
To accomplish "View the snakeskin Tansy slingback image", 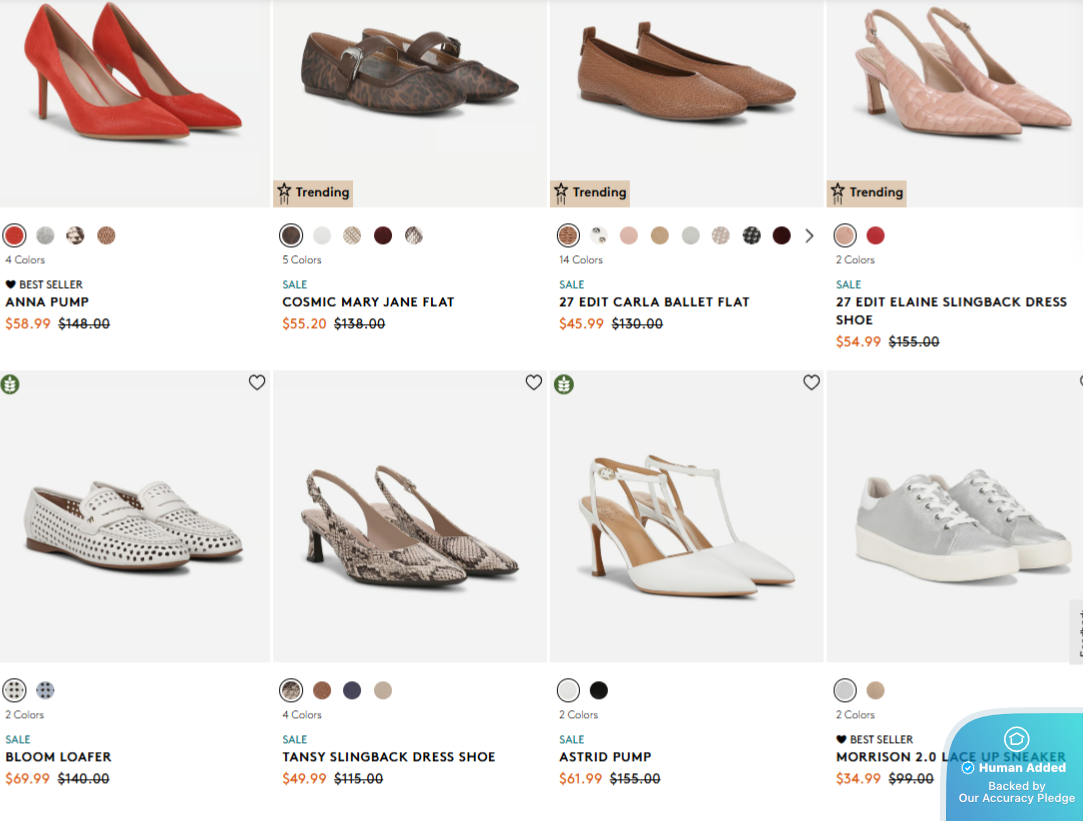I will pos(410,516).
